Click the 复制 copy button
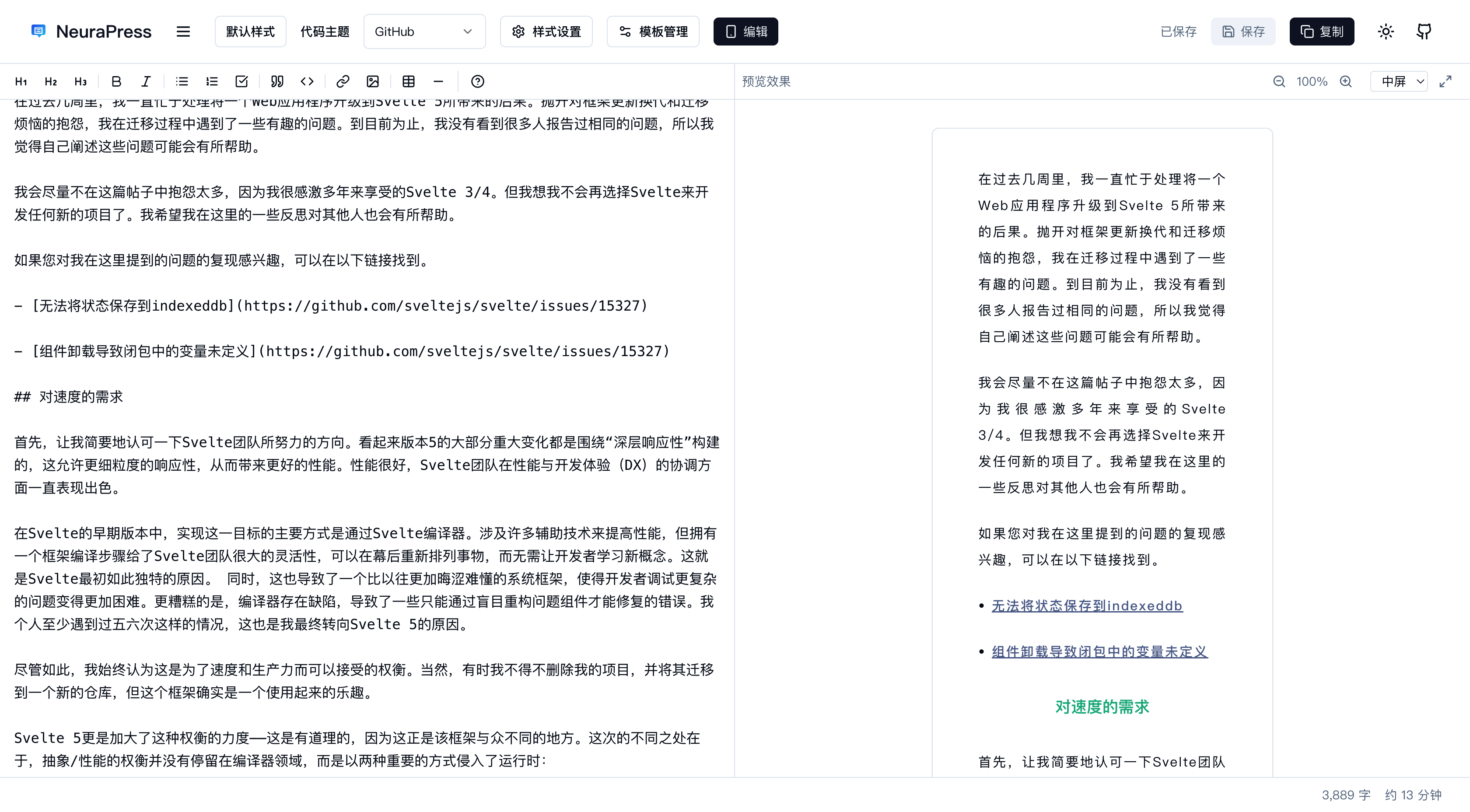This screenshot has width=1470, height=812. click(x=1322, y=31)
